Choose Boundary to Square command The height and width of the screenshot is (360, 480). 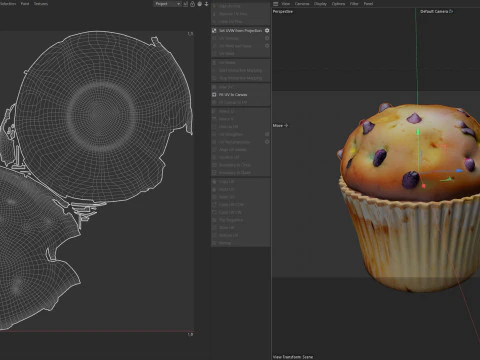235,172
